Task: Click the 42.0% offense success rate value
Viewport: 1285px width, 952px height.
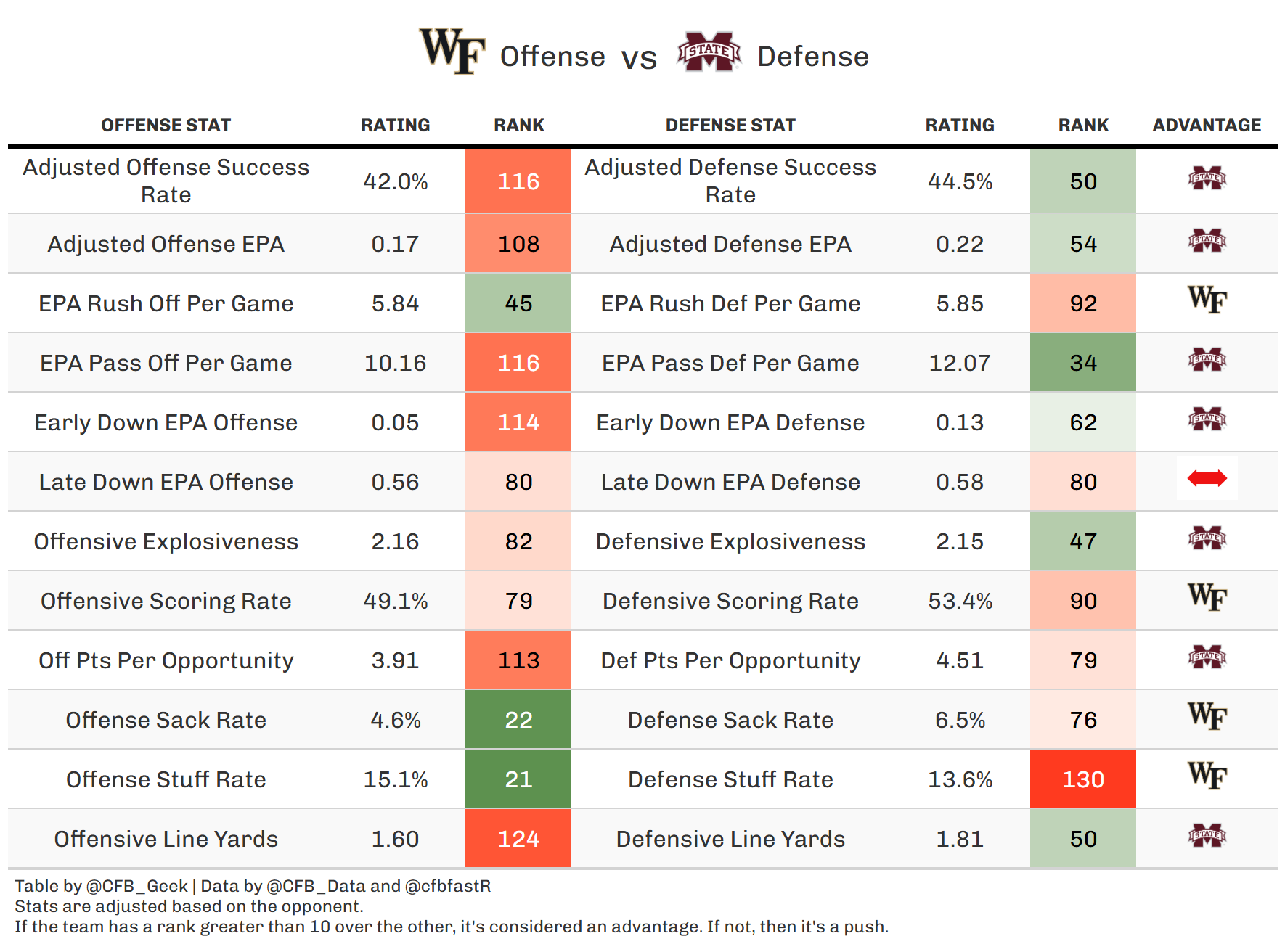Action: [395, 181]
